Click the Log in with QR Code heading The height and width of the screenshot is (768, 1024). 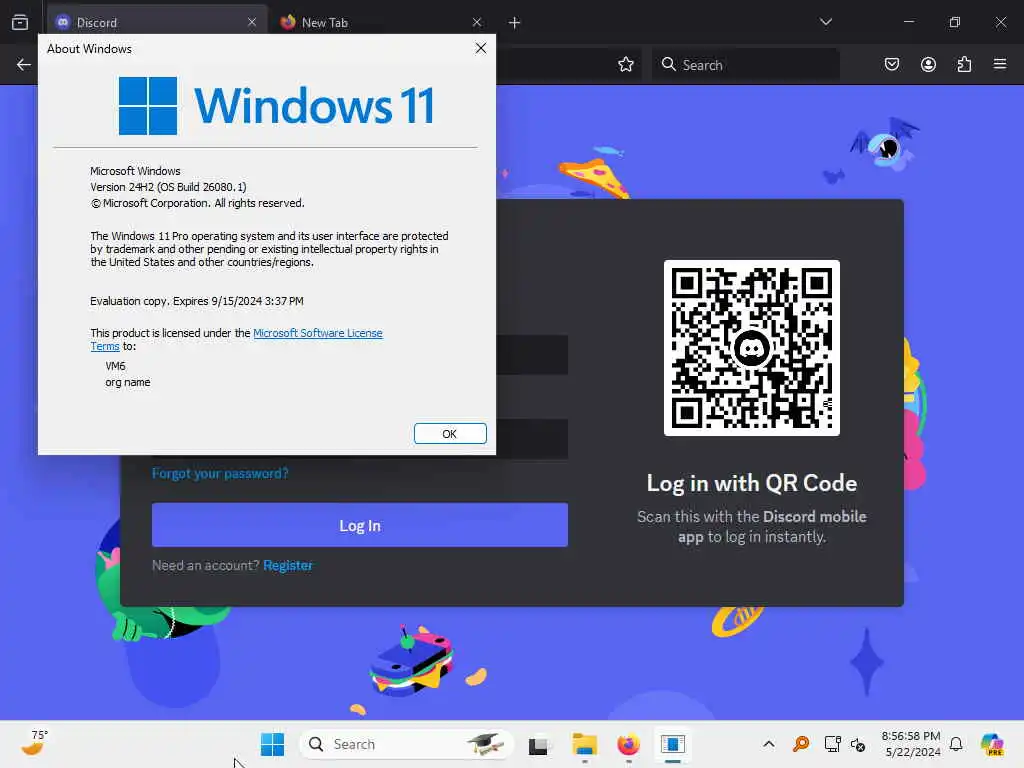coord(752,483)
